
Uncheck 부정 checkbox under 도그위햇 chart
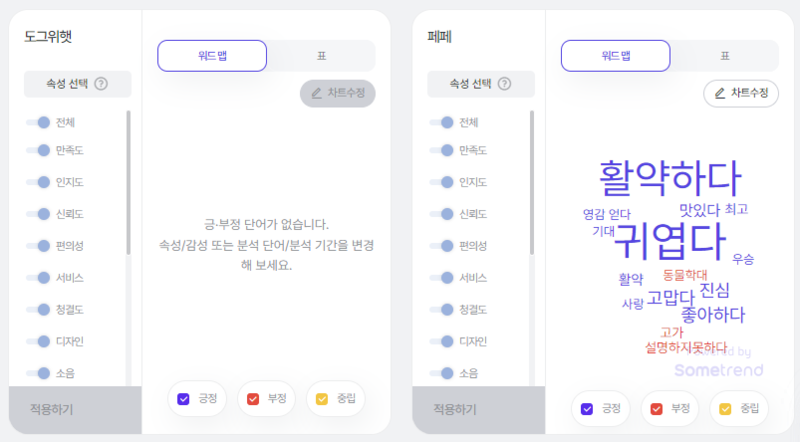click(253, 399)
